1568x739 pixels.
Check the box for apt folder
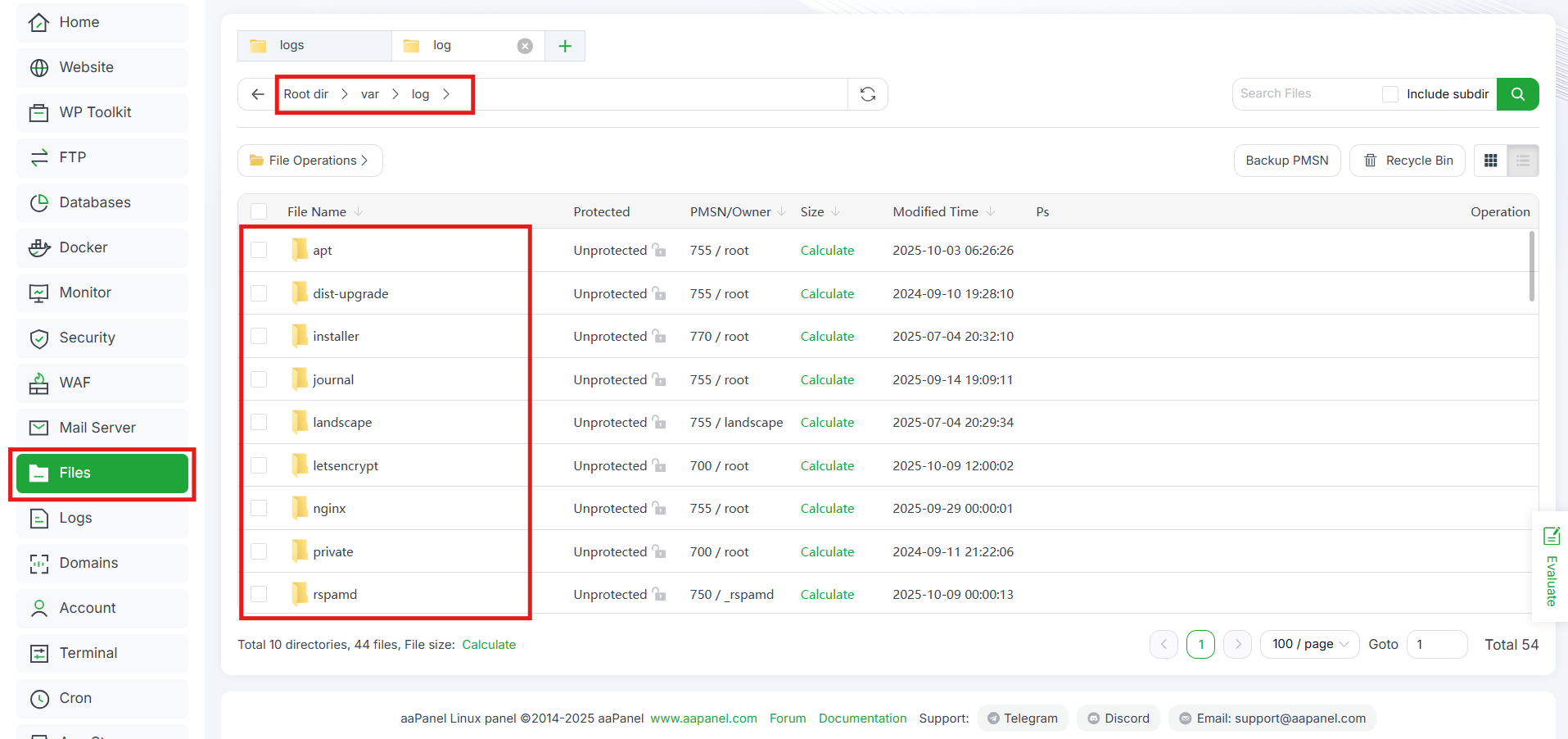coord(259,250)
